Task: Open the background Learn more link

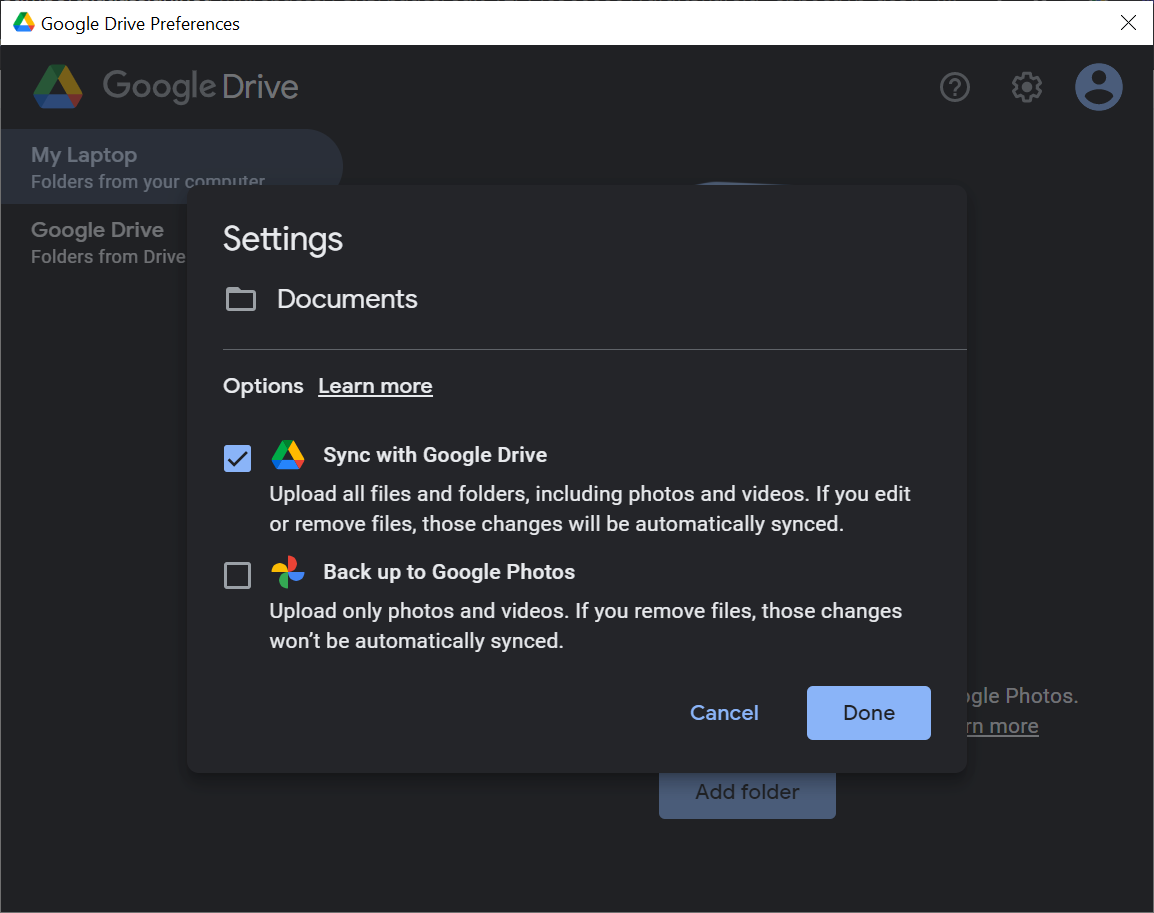Action: point(1002,726)
